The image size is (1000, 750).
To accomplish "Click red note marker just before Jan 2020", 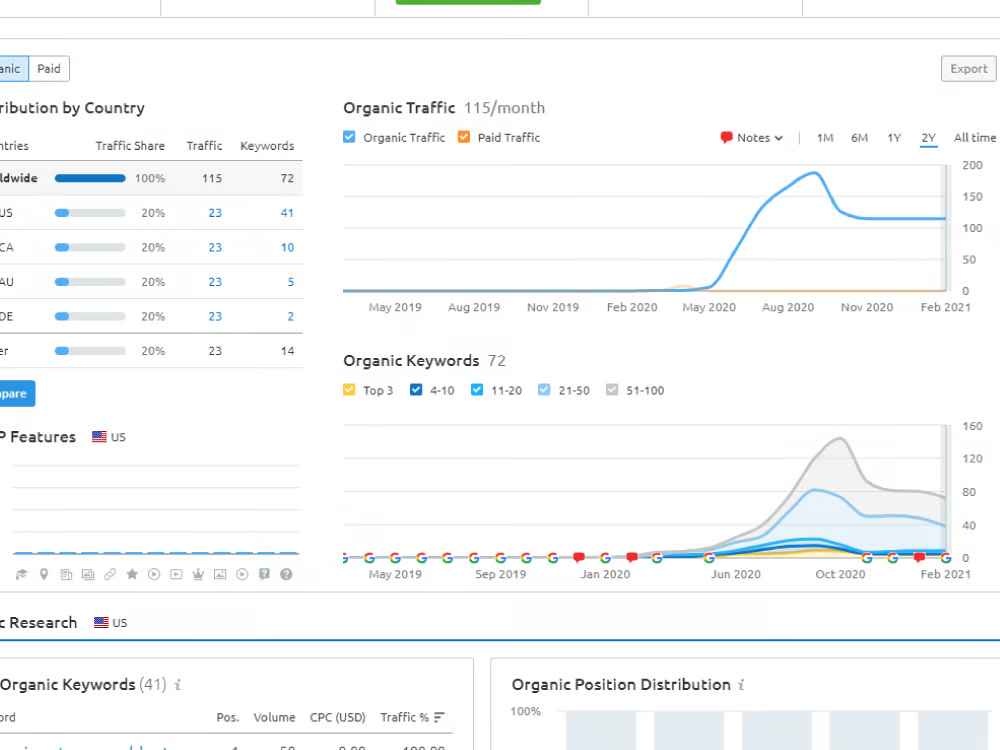I will pos(579,557).
